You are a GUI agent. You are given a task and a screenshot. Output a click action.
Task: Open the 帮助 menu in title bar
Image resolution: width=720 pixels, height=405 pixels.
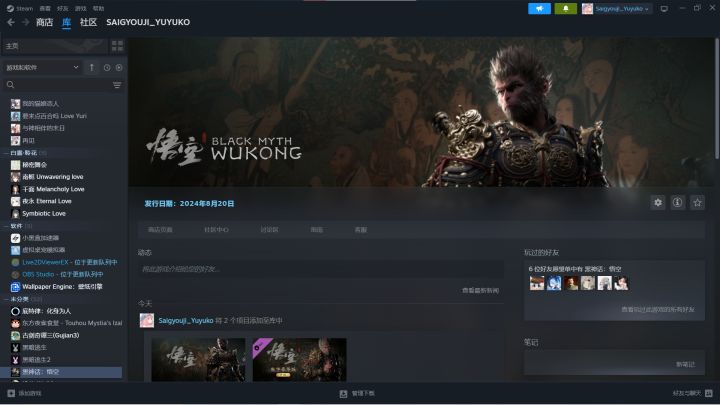pos(98,8)
